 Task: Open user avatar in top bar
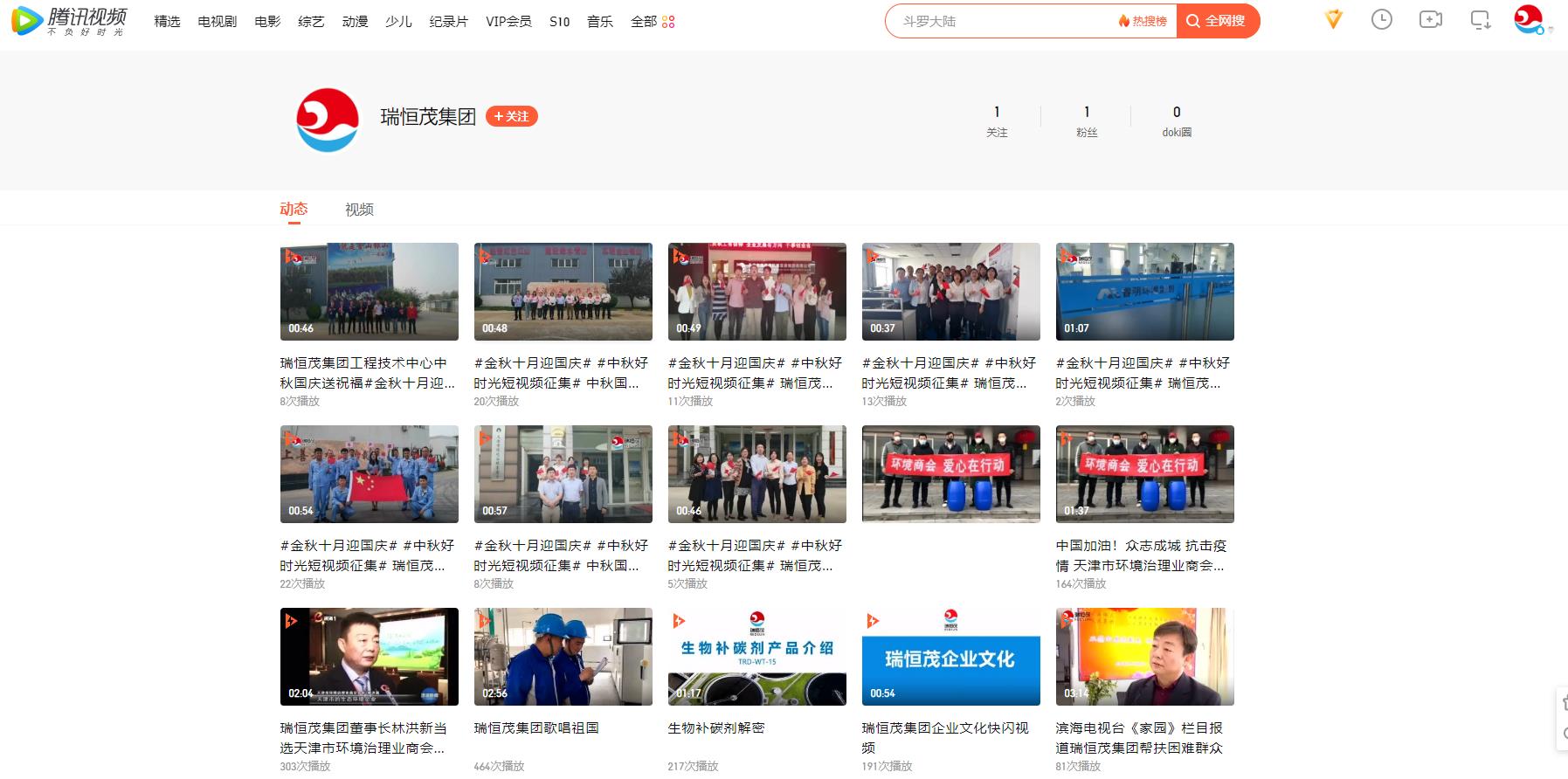coord(1530,19)
